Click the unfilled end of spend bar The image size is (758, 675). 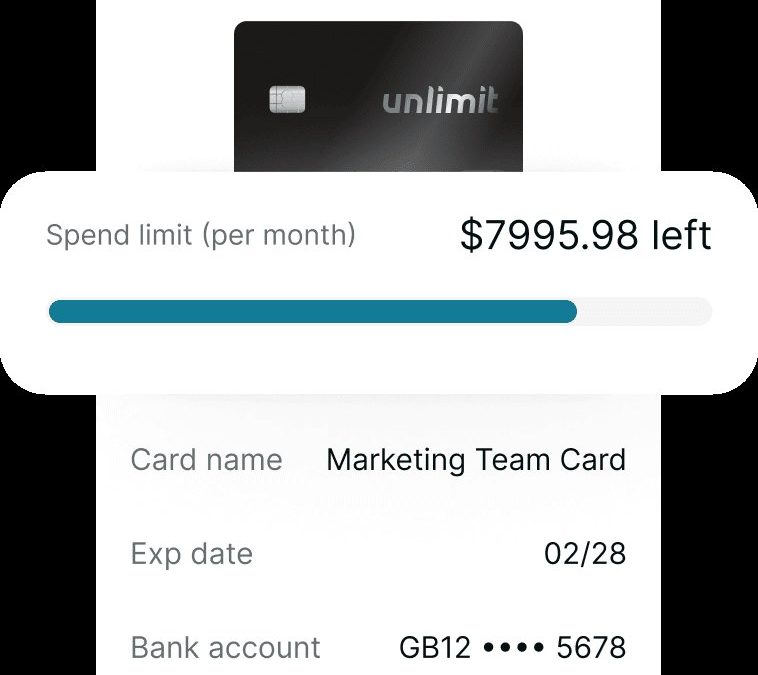click(x=644, y=311)
